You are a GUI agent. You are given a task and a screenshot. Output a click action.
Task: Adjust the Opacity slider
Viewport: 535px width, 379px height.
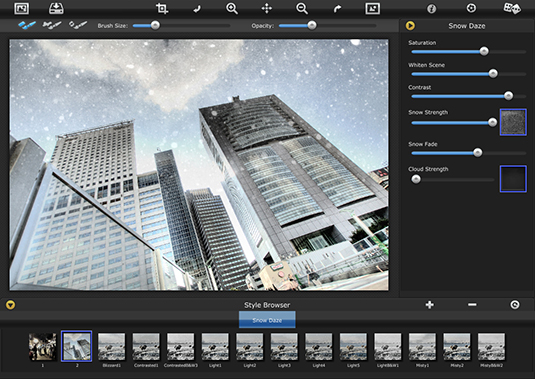pos(327,26)
